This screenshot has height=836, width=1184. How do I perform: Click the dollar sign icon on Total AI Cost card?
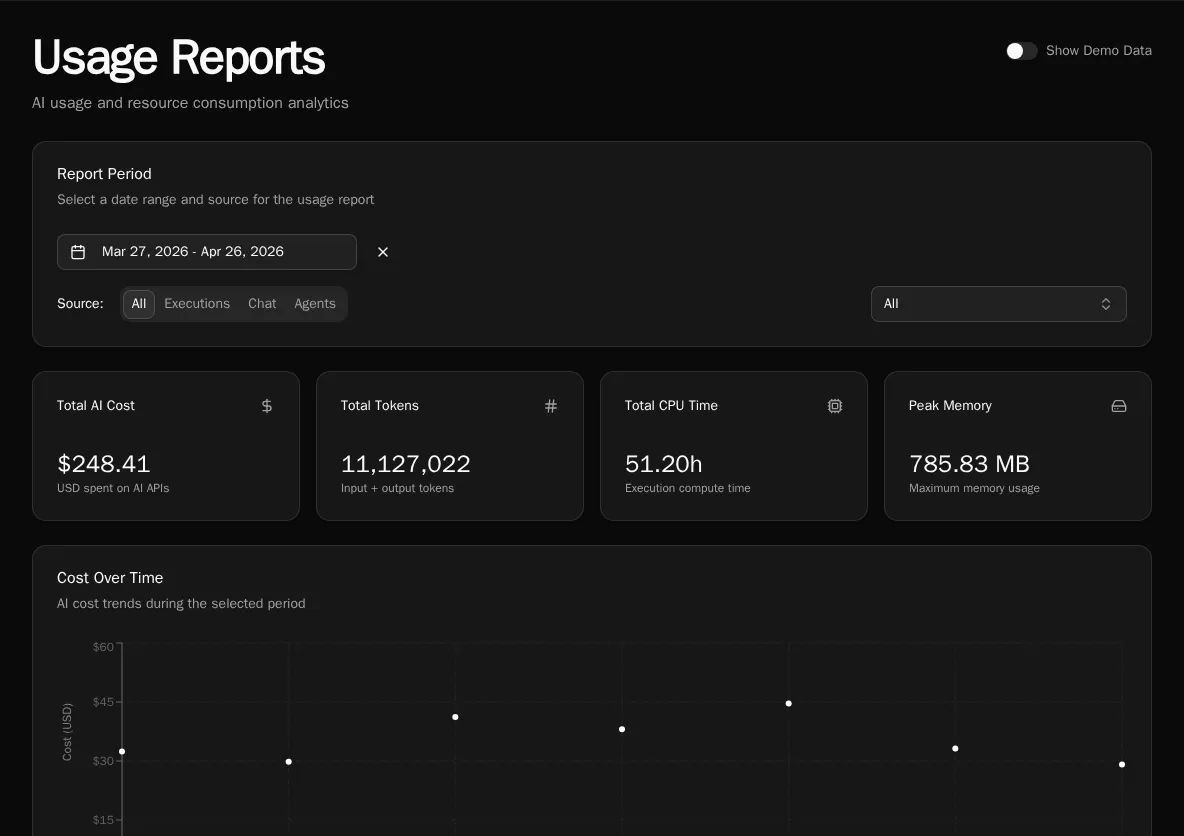(266, 406)
